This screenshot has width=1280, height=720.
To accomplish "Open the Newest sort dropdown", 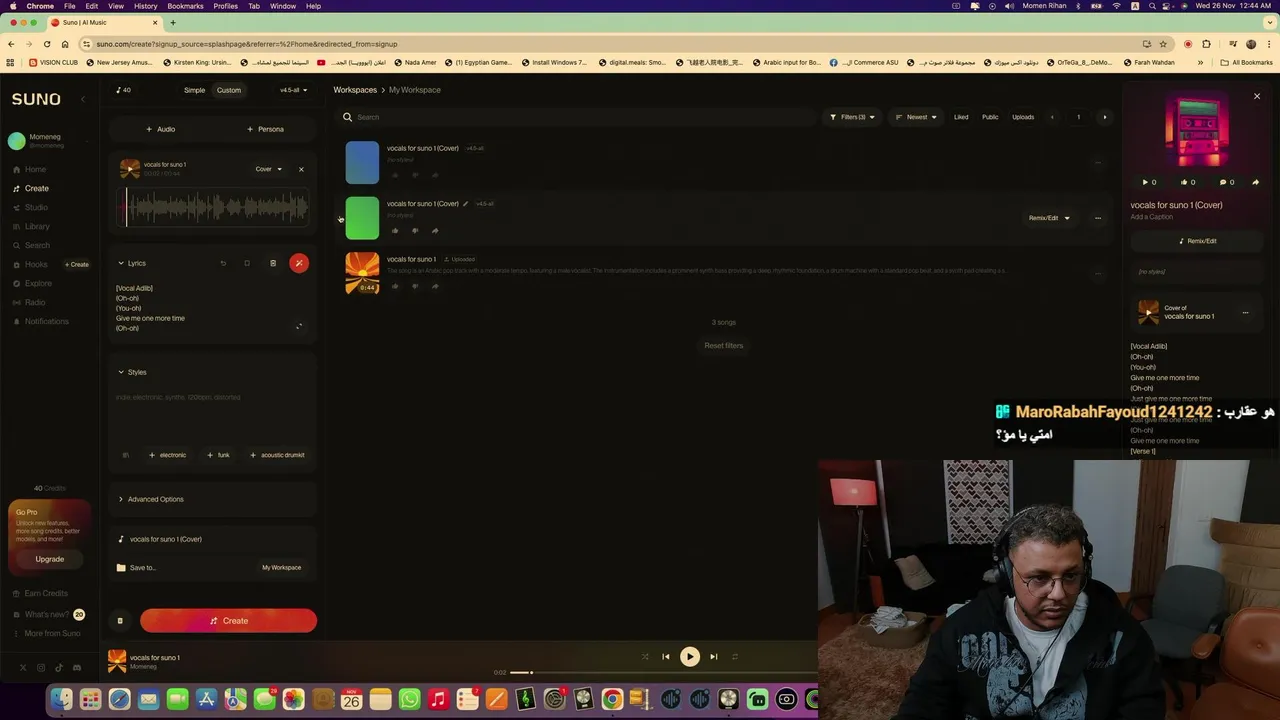I will click(x=916, y=117).
